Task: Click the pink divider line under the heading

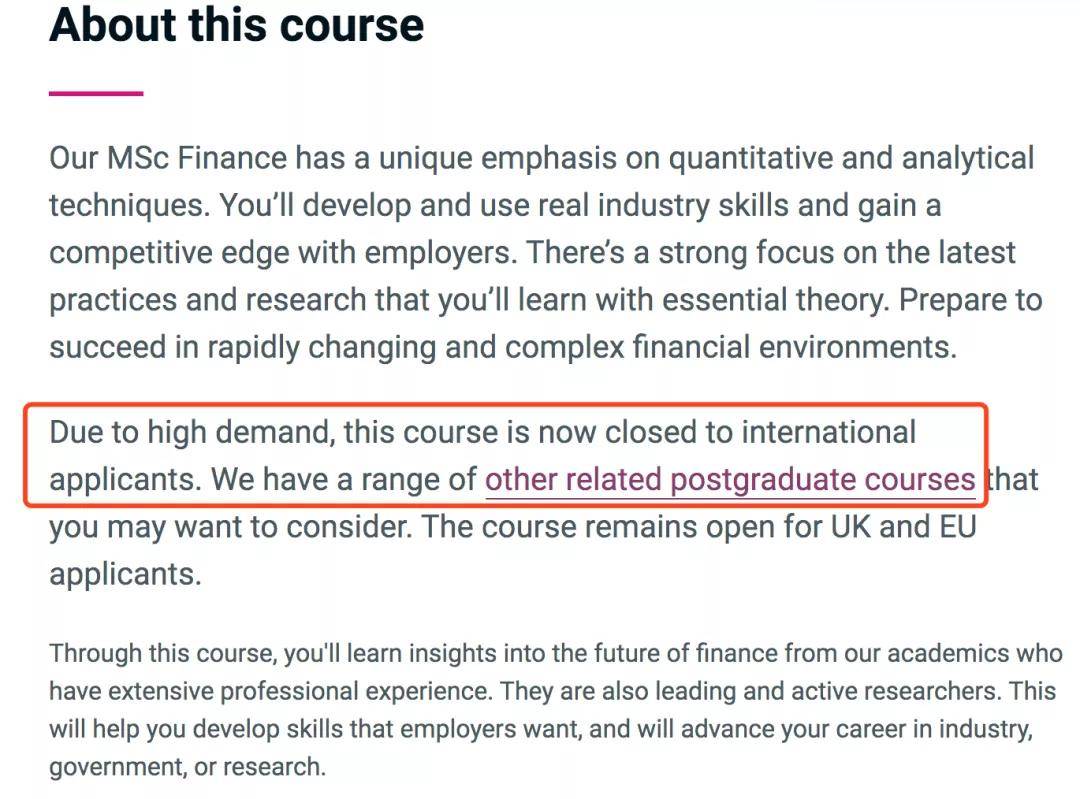Action: tap(96, 93)
